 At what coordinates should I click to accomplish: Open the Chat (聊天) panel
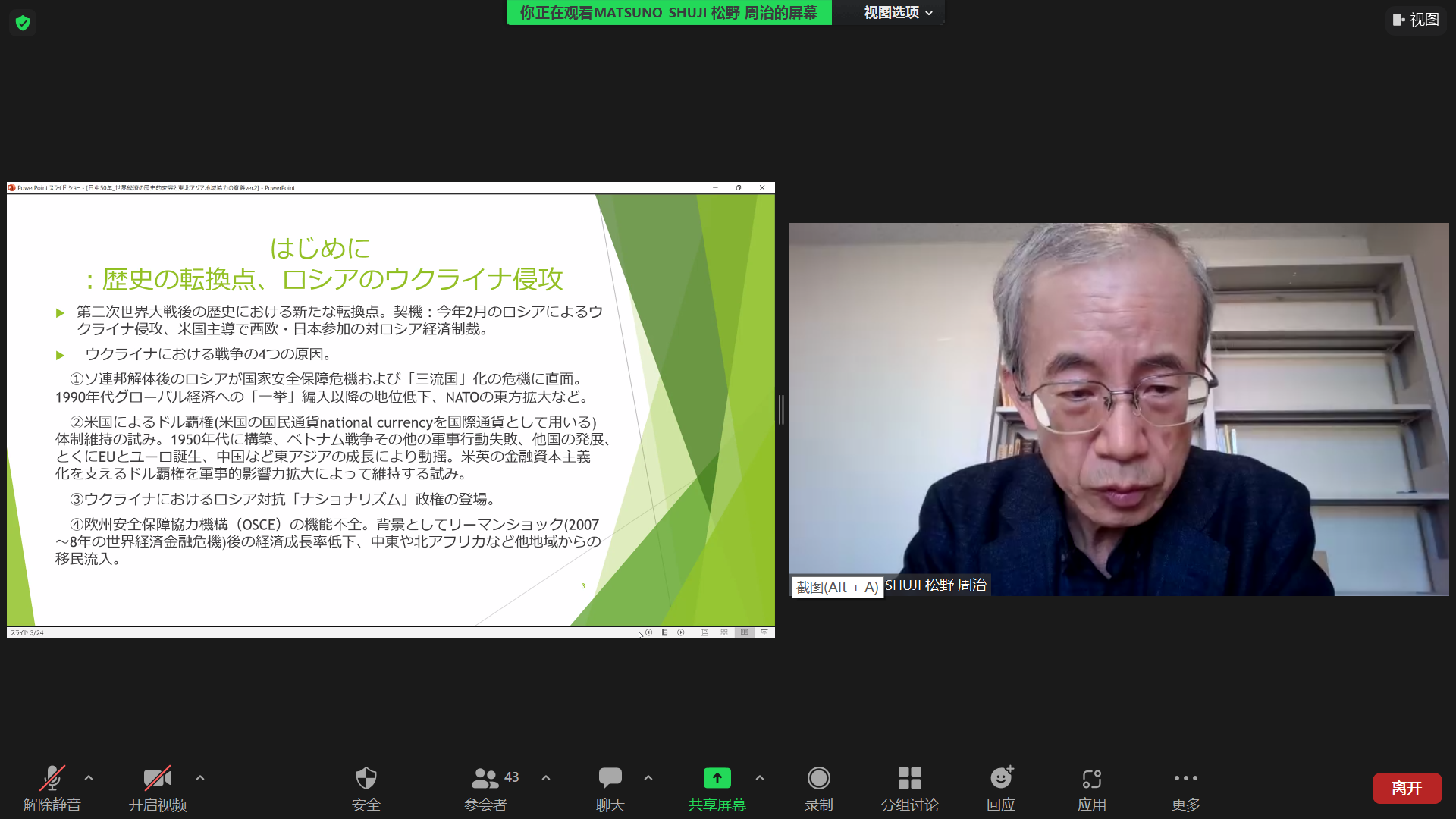click(x=610, y=779)
